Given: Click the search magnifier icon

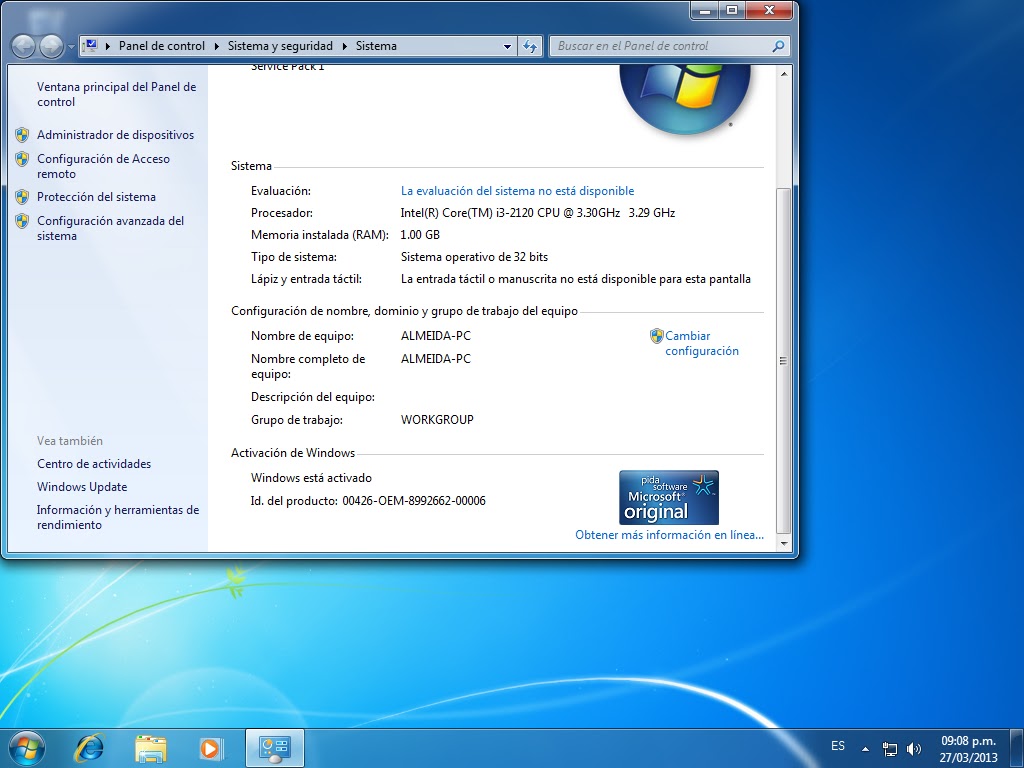Looking at the screenshot, I should coord(778,46).
